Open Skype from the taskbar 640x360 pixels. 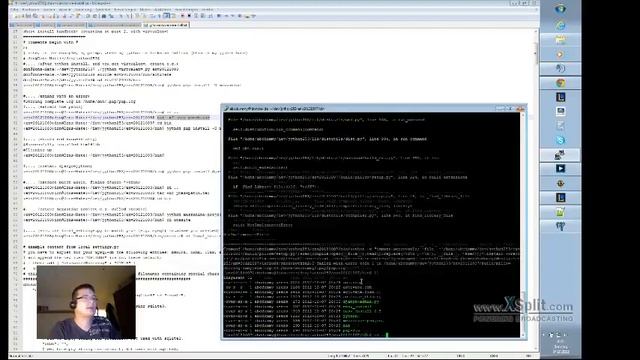[x=560, y=140]
